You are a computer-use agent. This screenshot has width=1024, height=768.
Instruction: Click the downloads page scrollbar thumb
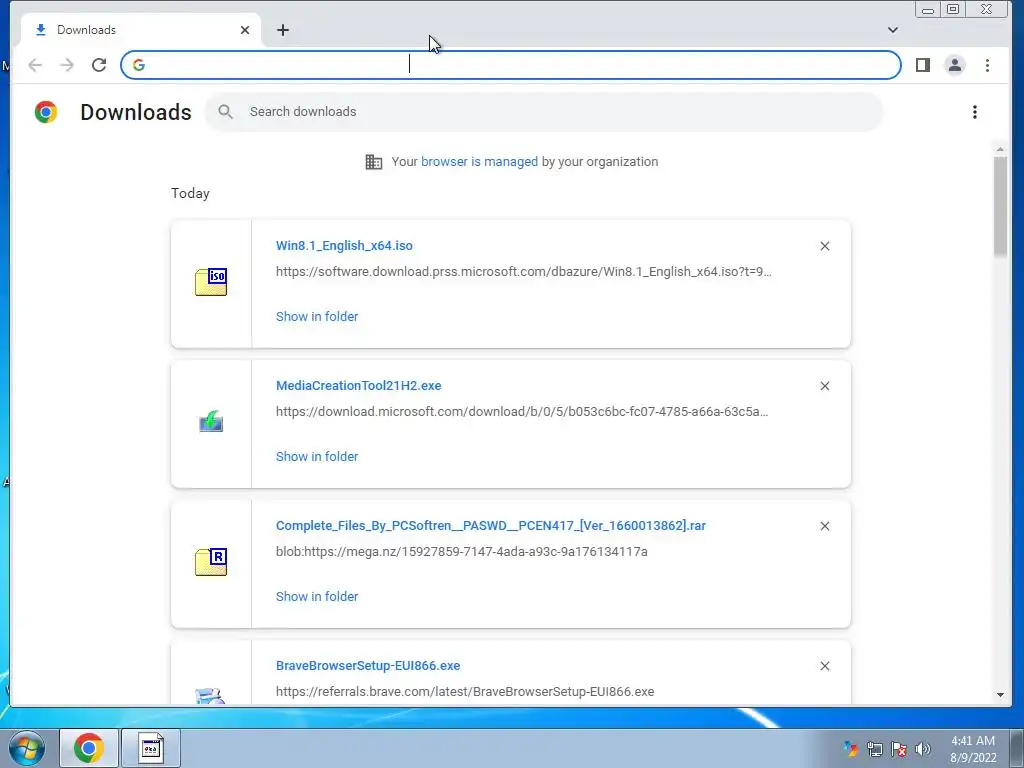pos(1000,206)
